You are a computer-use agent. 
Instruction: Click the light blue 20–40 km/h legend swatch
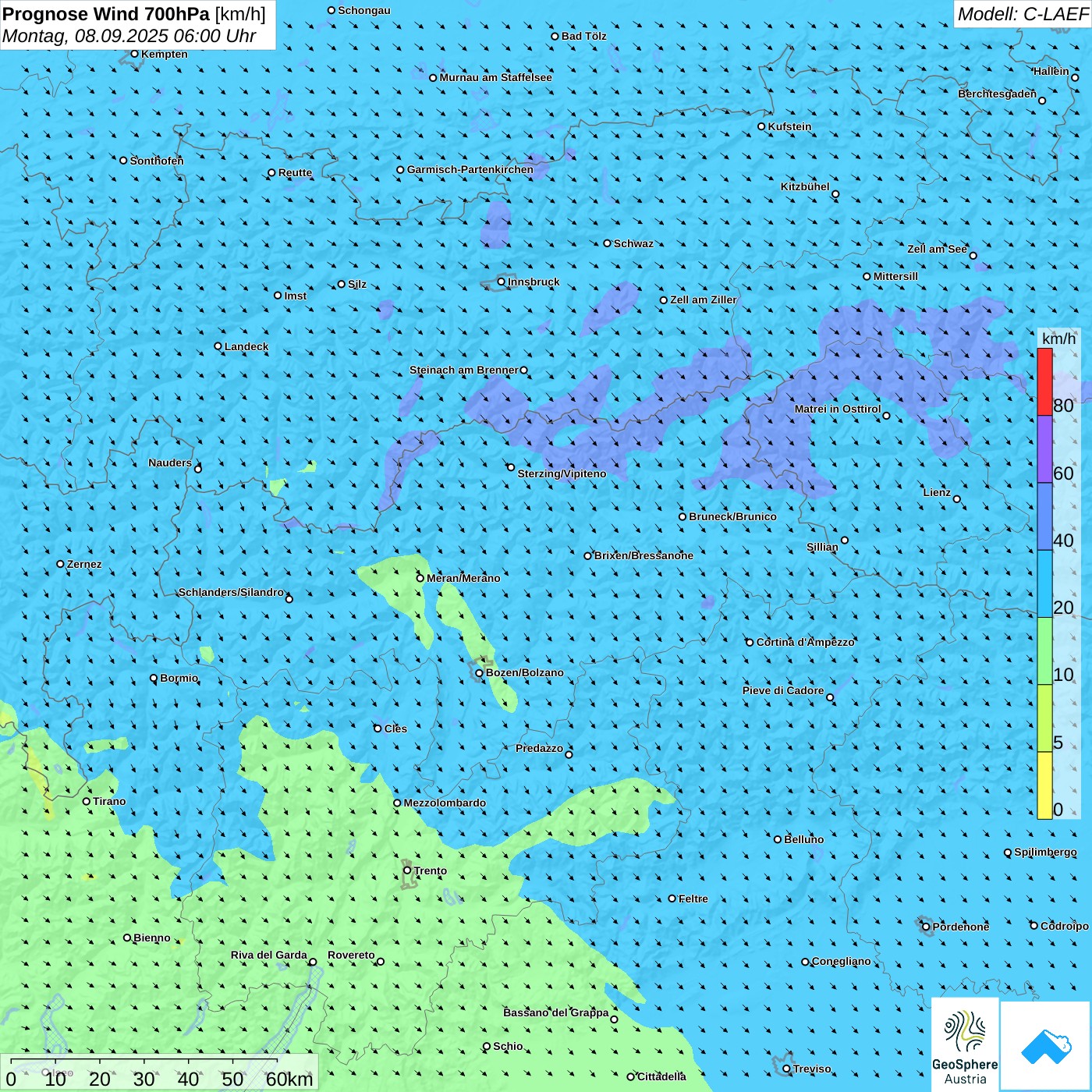(x=1044, y=584)
